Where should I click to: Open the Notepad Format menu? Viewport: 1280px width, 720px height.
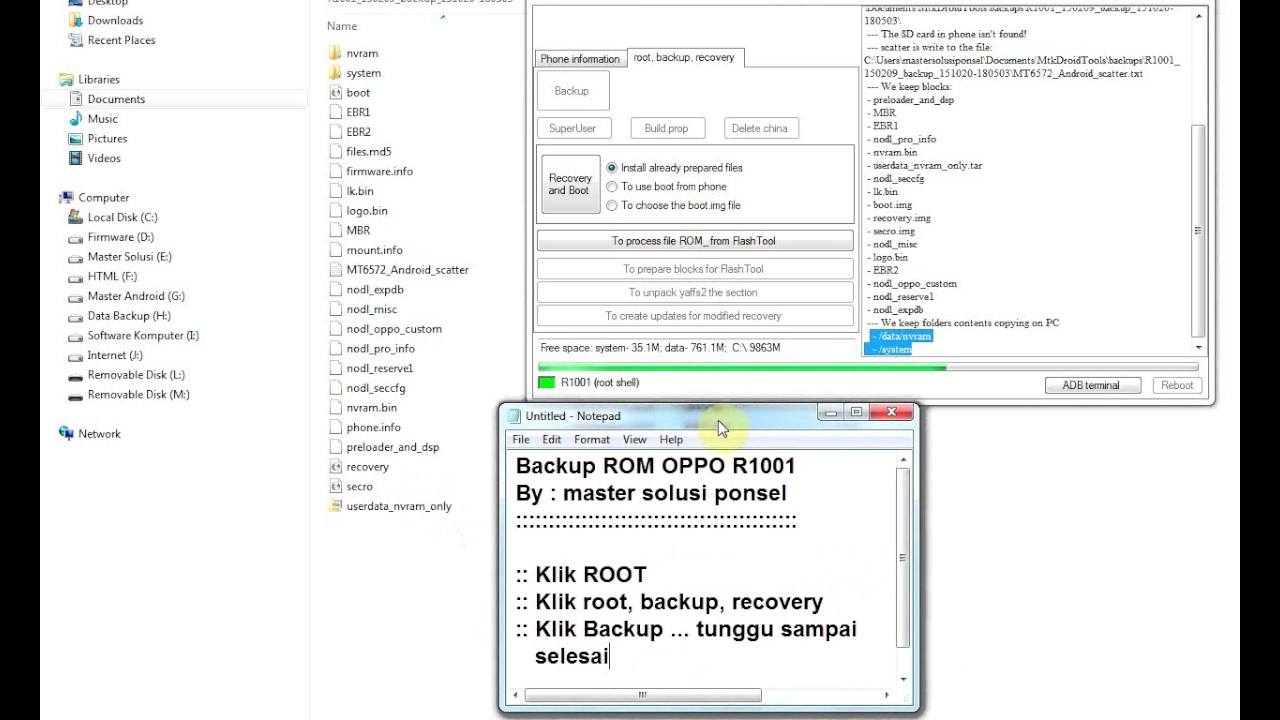click(592, 439)
